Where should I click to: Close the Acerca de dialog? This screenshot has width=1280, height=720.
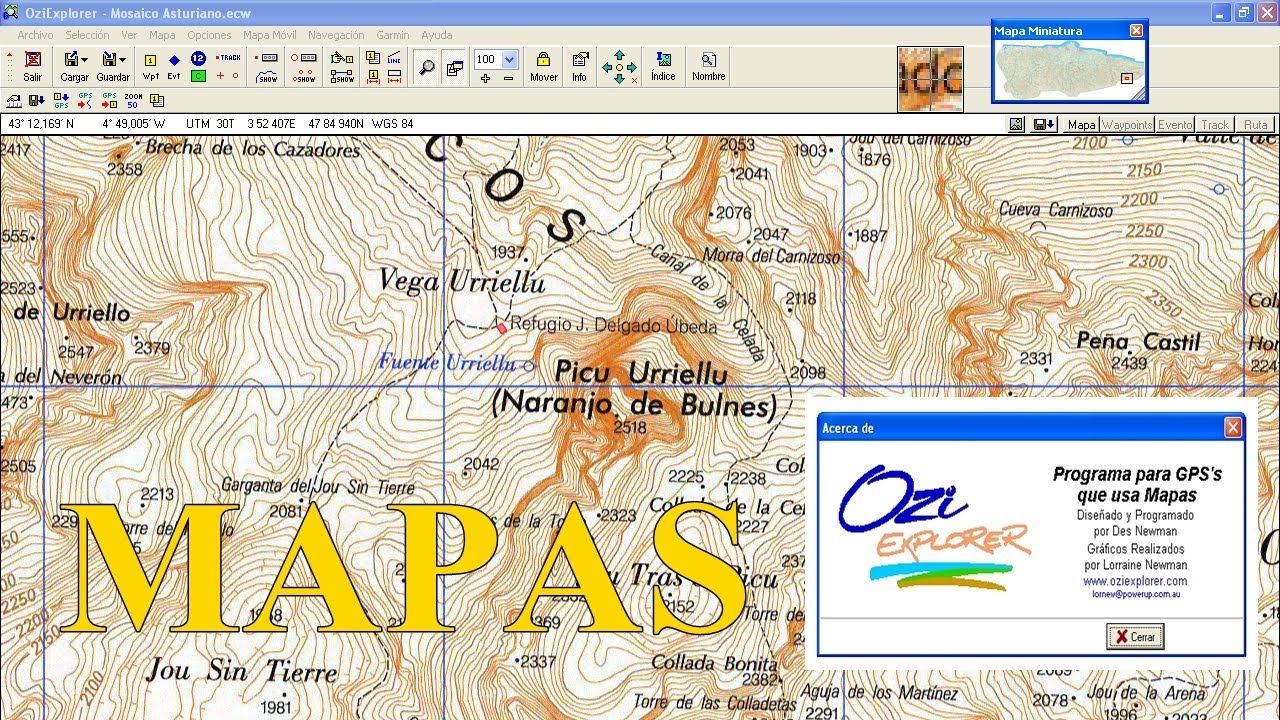pyautogui.click(x=1233, y=428)
